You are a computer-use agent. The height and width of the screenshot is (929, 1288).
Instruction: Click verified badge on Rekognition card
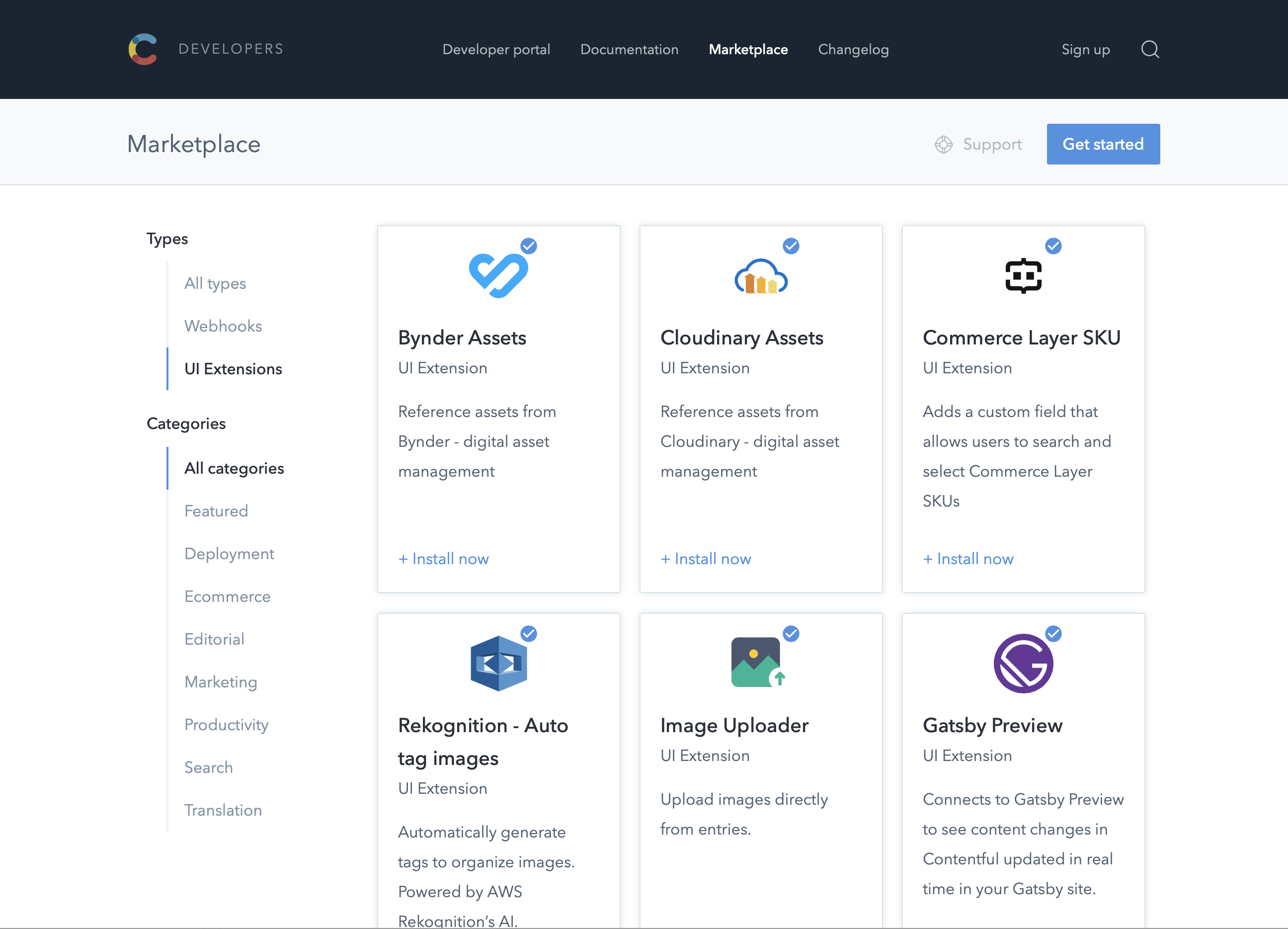pyautogui.click(x=529, y=634)
